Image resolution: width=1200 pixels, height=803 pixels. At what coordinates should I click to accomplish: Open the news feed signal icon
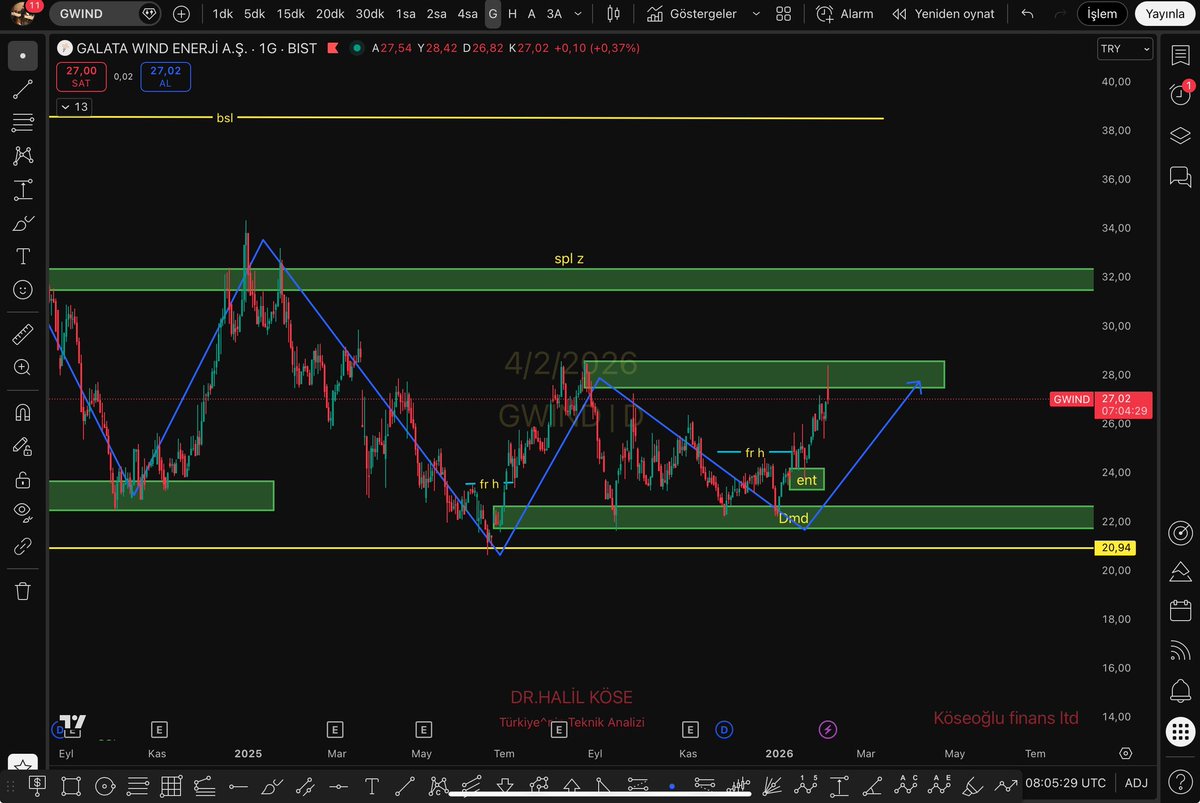(x=1180, y=650)
